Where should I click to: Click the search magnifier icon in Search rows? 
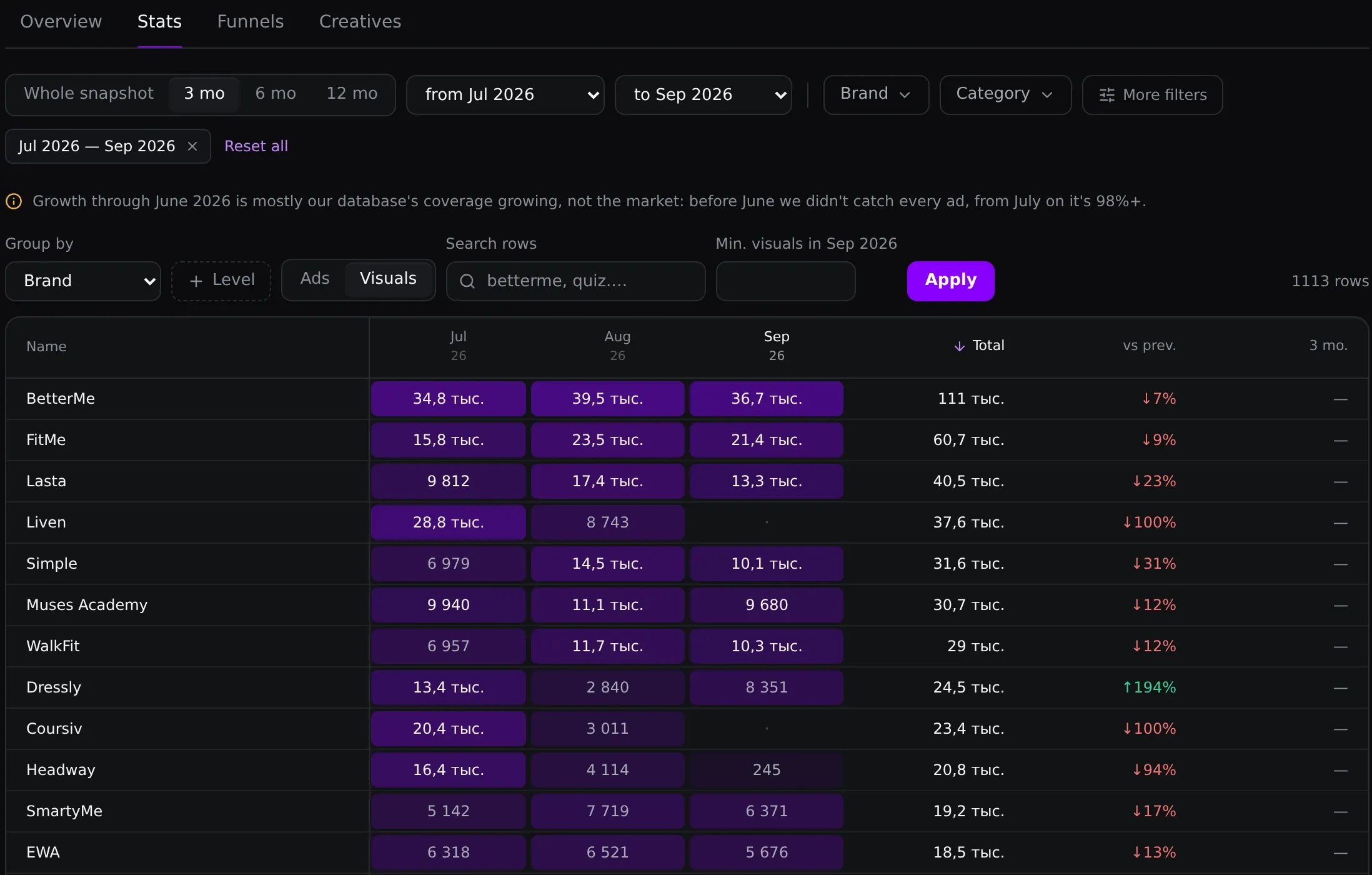coord(467,281)
